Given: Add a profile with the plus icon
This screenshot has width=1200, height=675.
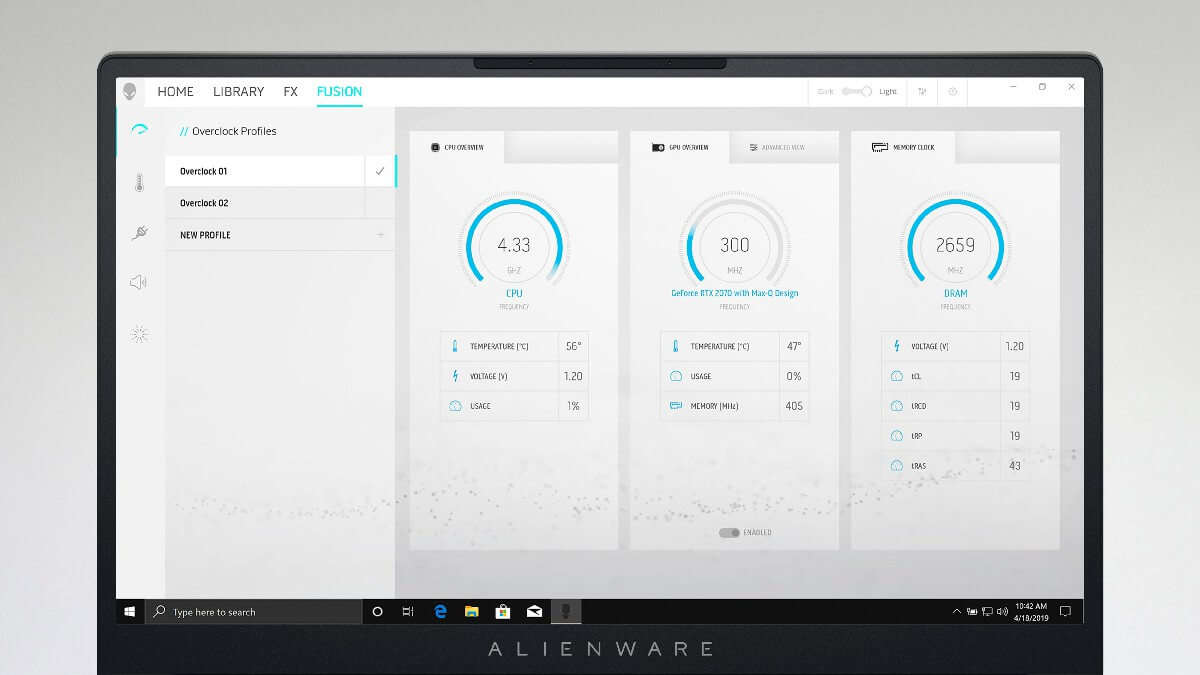Looking at the screenshot, I should (380, 235).
